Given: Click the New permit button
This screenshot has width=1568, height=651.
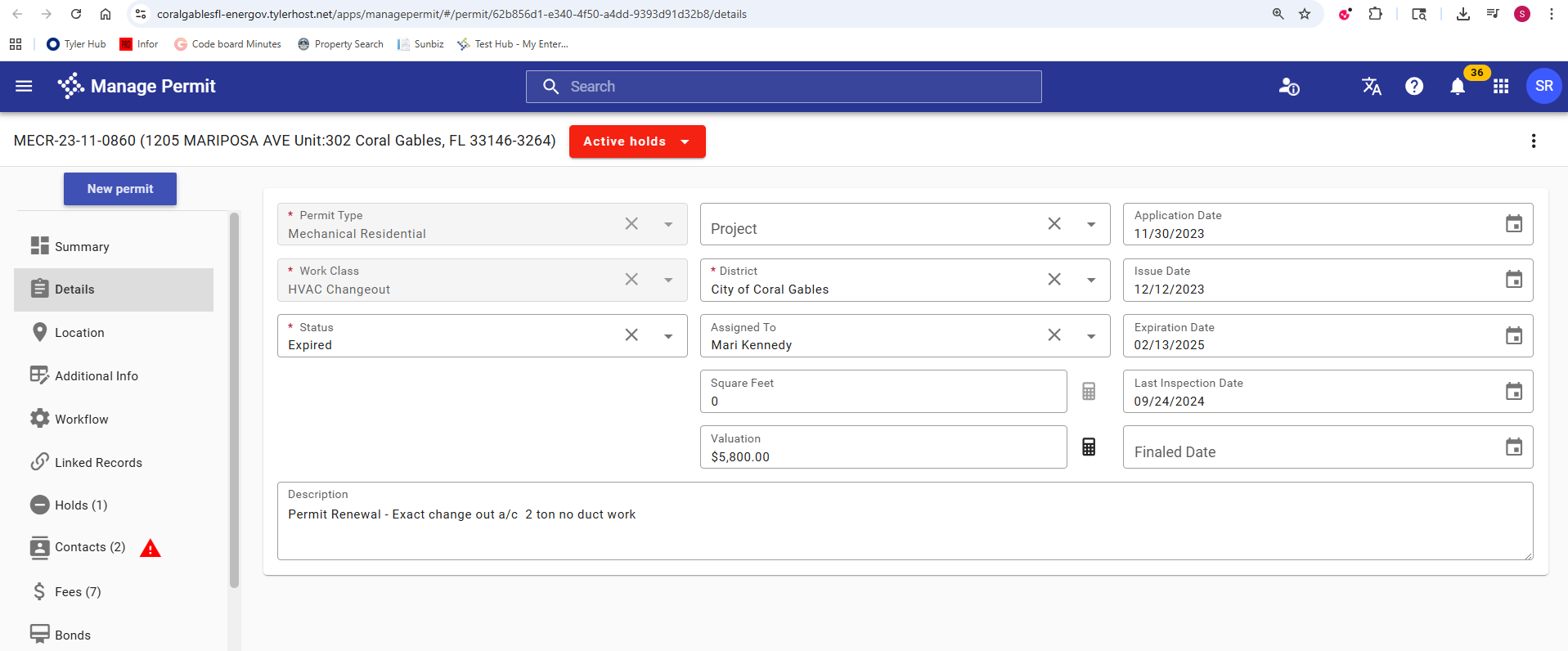Looking at the screenshot, I should tap(120, 189).
